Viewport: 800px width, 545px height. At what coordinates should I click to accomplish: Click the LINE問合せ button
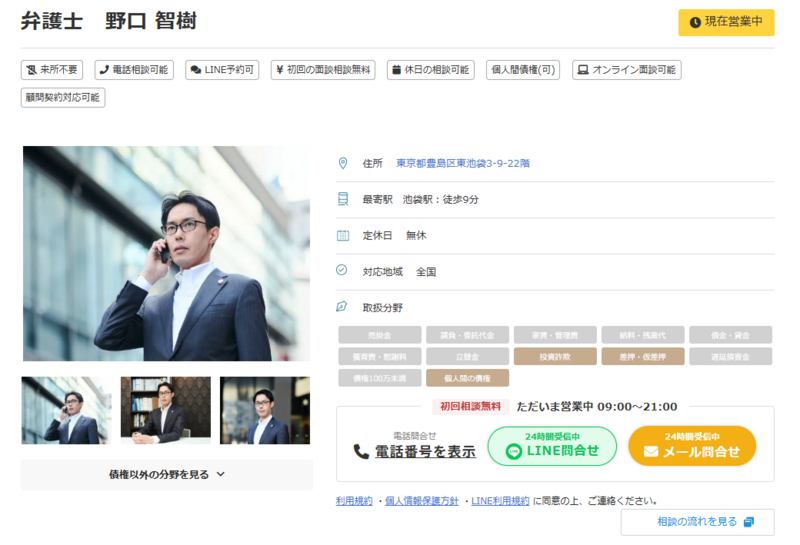(552, 446)
